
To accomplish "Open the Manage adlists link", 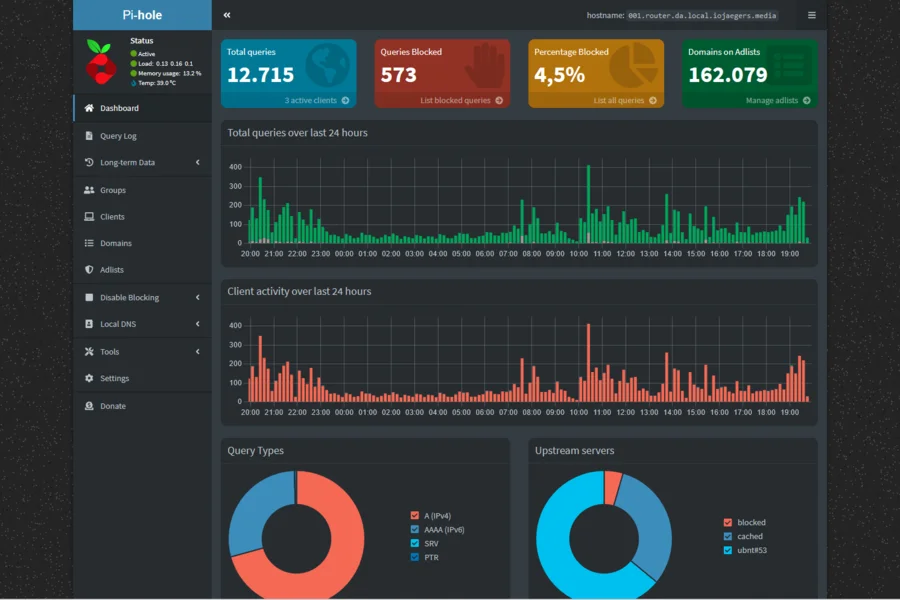I will 778,100.
